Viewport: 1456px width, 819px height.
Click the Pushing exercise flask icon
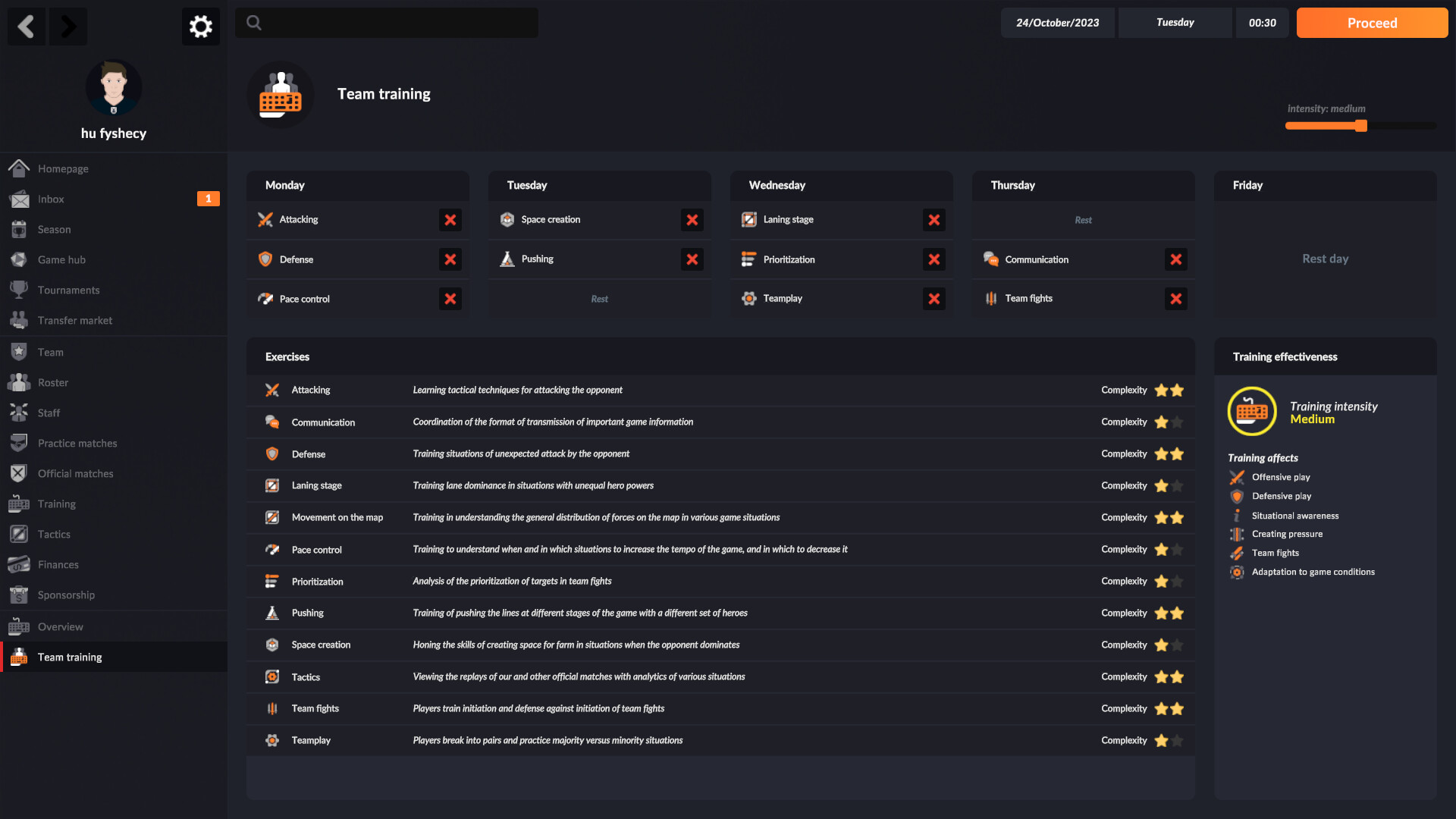(x=272, y=613)
